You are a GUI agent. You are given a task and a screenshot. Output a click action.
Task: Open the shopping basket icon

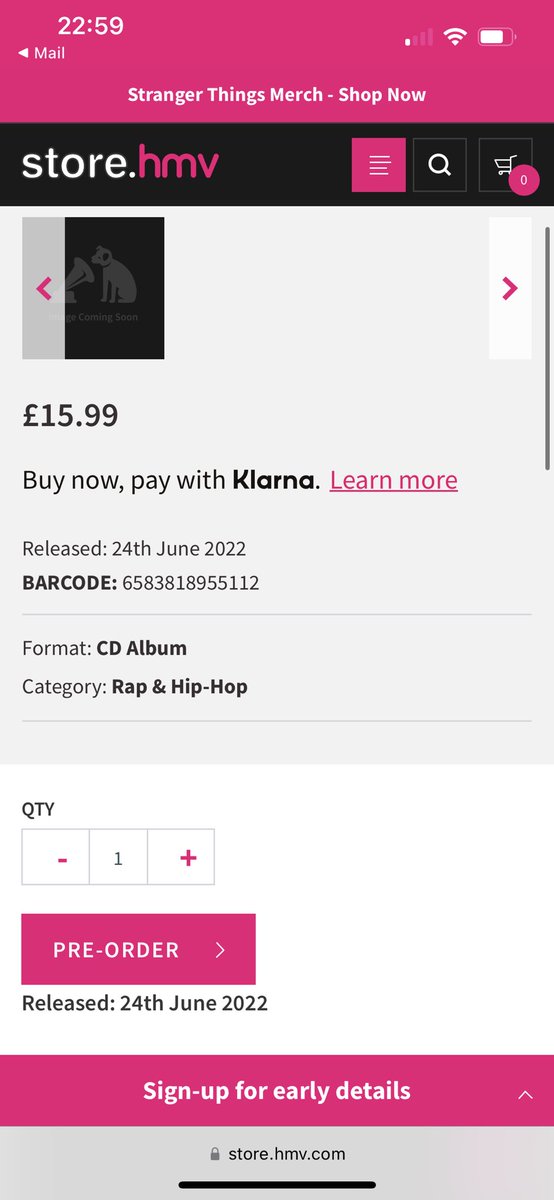pos(505,165)
